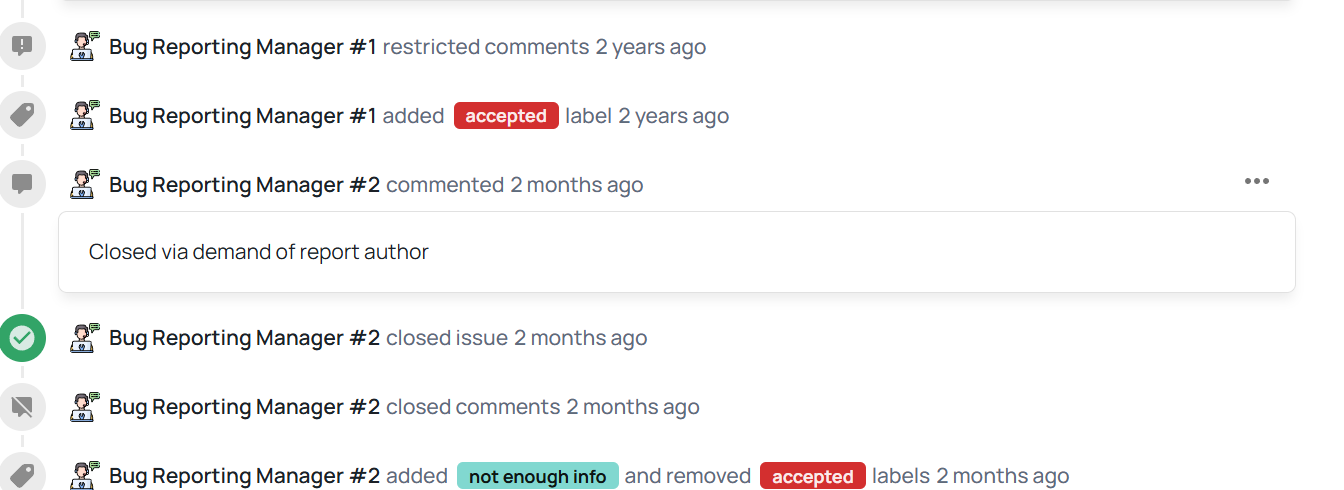Click the speech bubble icon beside the commented event
This screenshot has height=490, width=1344.
(22, 184)
